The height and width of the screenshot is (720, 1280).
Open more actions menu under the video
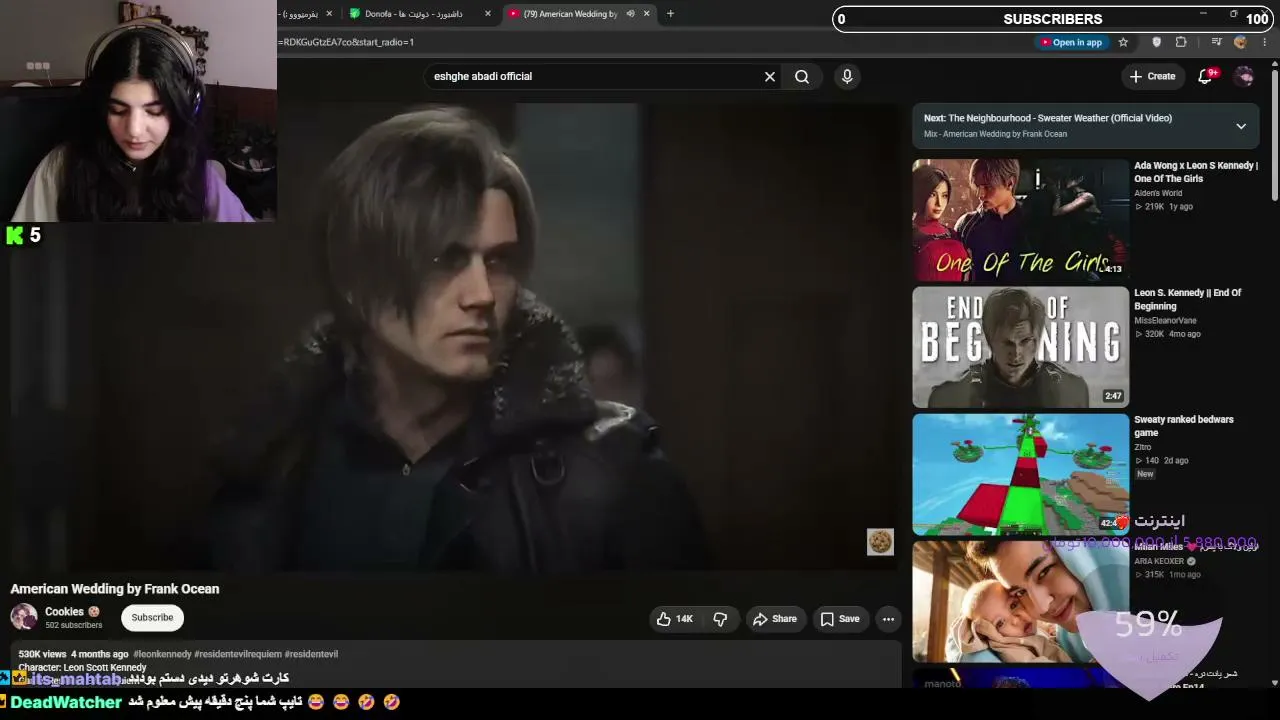coord(888,619)
